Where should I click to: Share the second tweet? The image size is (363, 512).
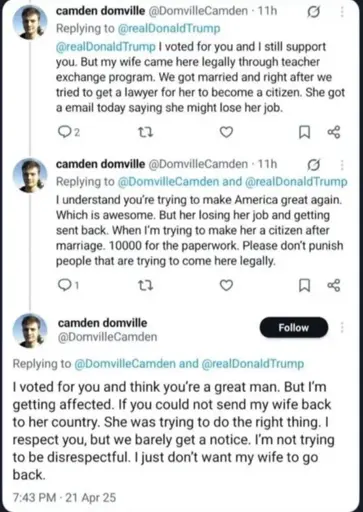click(334, 285)
